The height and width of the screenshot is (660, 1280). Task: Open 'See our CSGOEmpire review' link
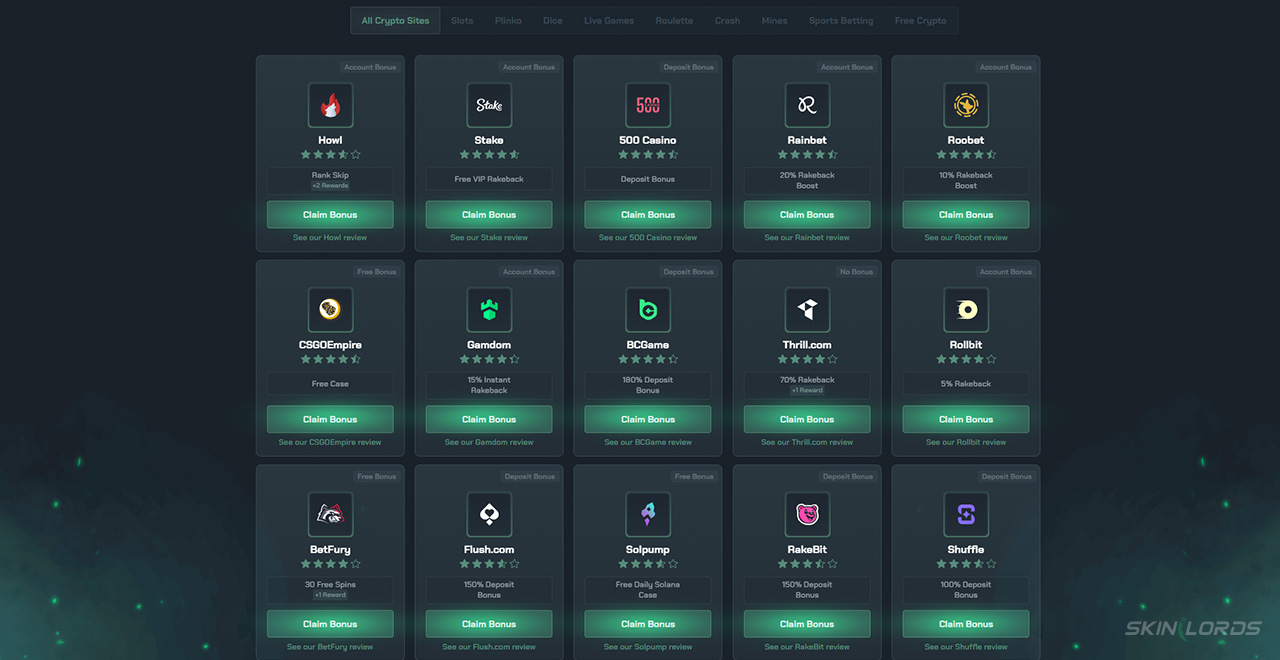click(330, 442)
